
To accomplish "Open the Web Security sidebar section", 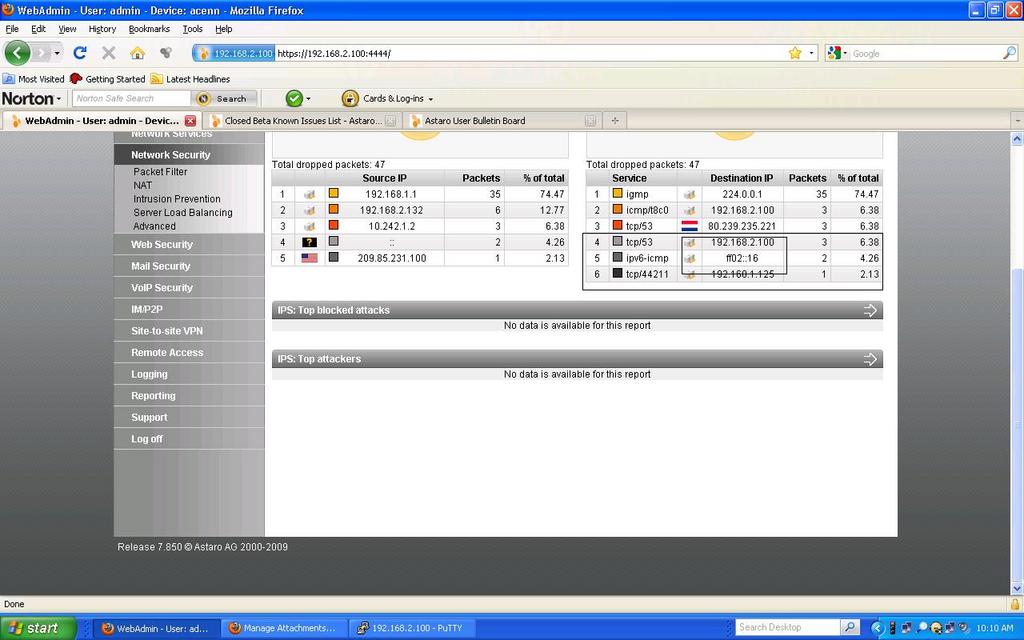I will click(162, 244).
